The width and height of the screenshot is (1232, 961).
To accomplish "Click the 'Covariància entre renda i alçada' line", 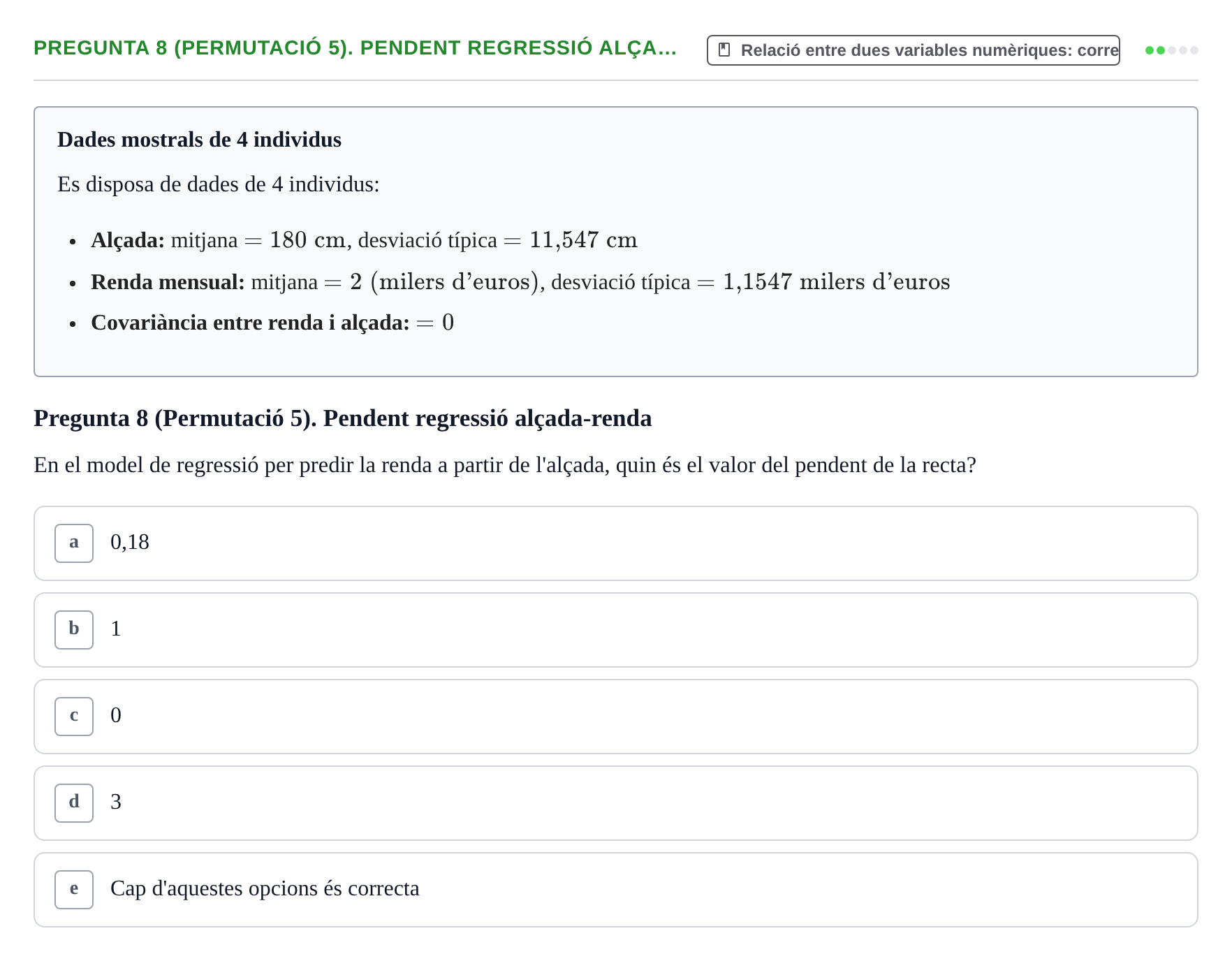I will coord(272,323).
